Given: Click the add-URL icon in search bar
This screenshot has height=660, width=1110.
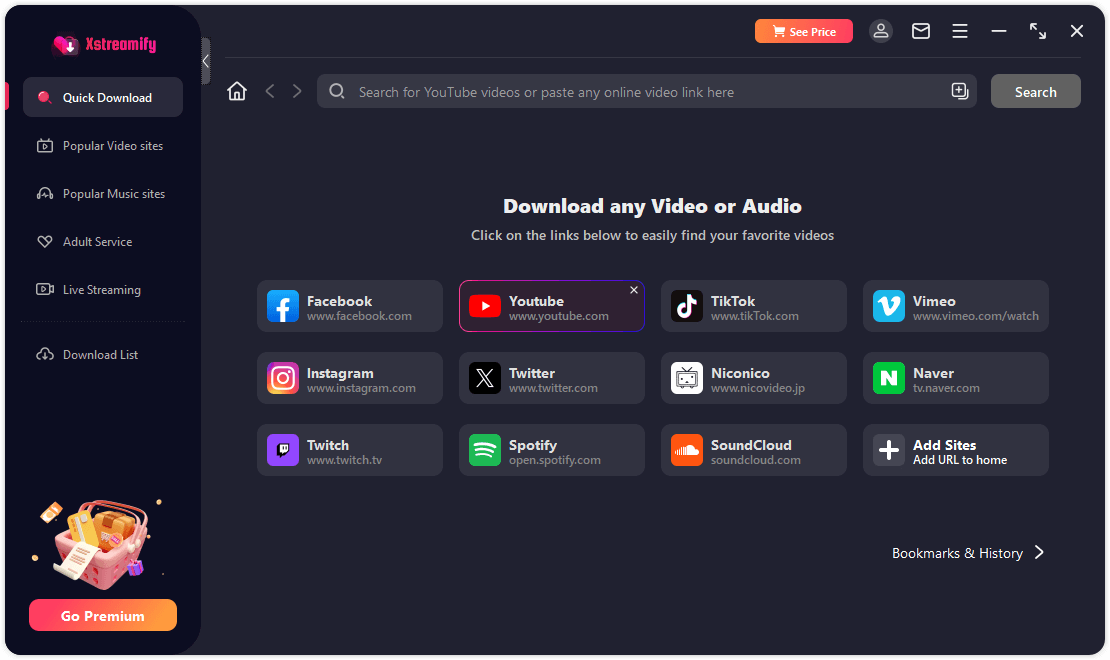Looking at the screenshot, I should [959, 92].
